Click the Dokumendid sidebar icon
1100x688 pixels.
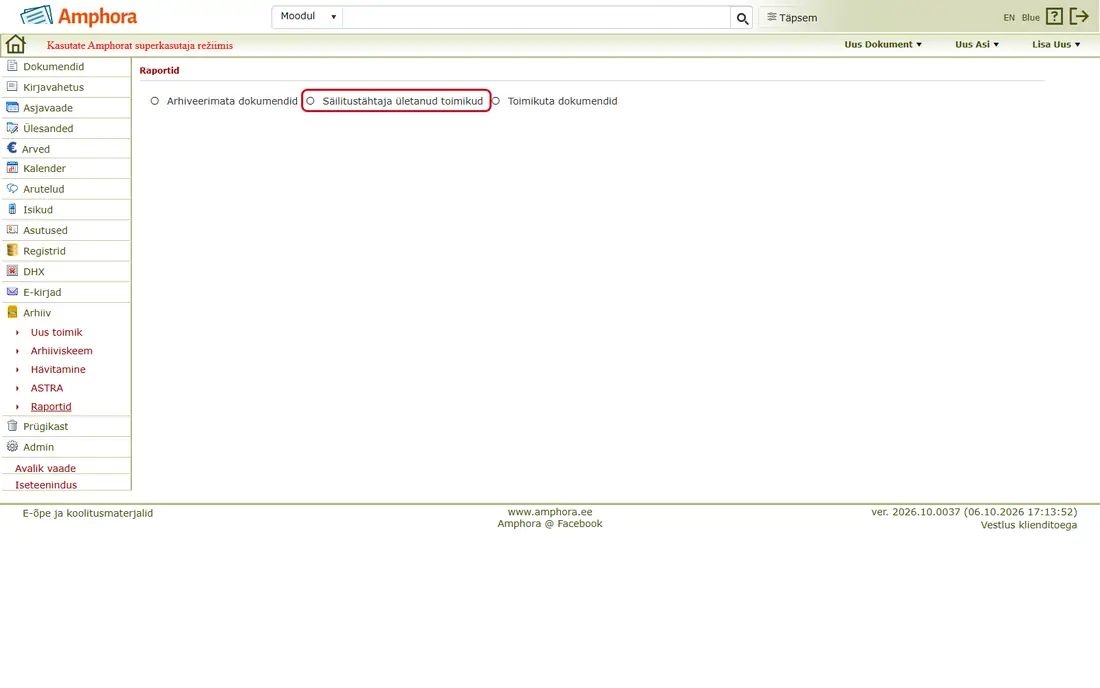click(12, 66)
